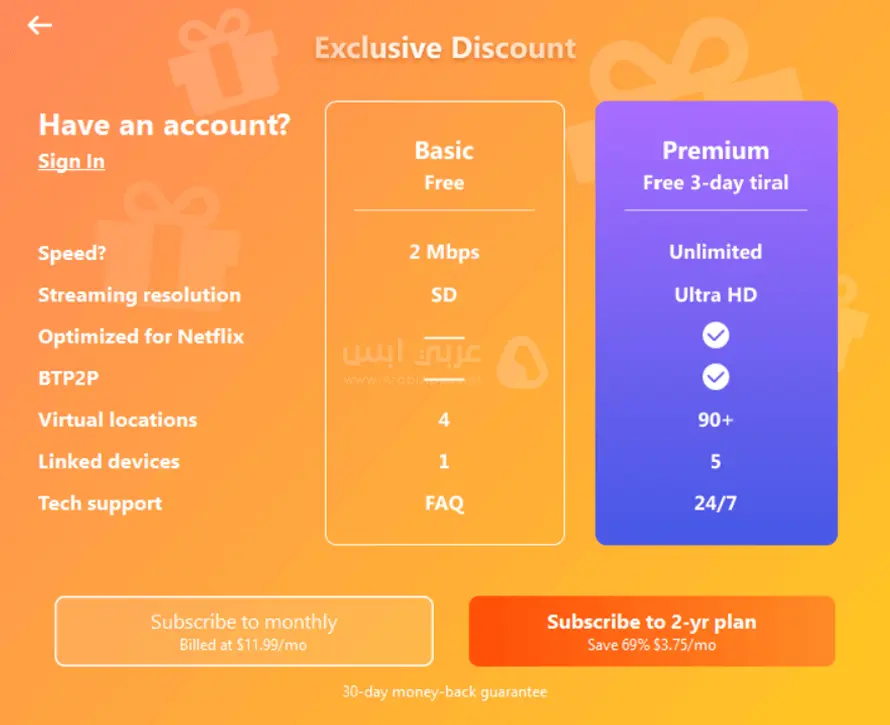Click the Free 3-day trial label
This screenshot has height=725, width=890.
[715, 182]
